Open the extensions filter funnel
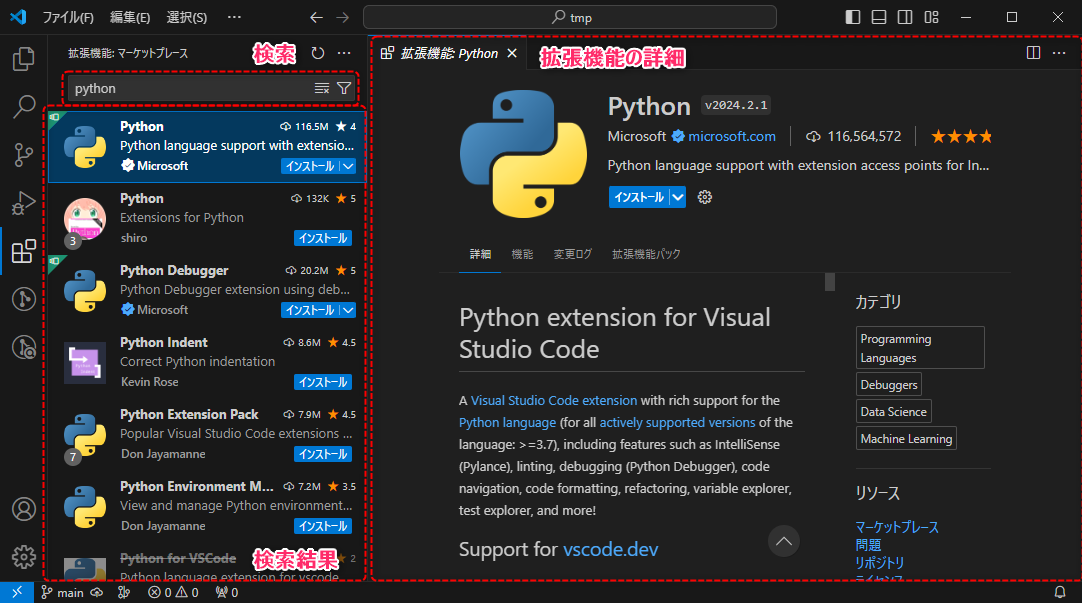 point(344,88)
